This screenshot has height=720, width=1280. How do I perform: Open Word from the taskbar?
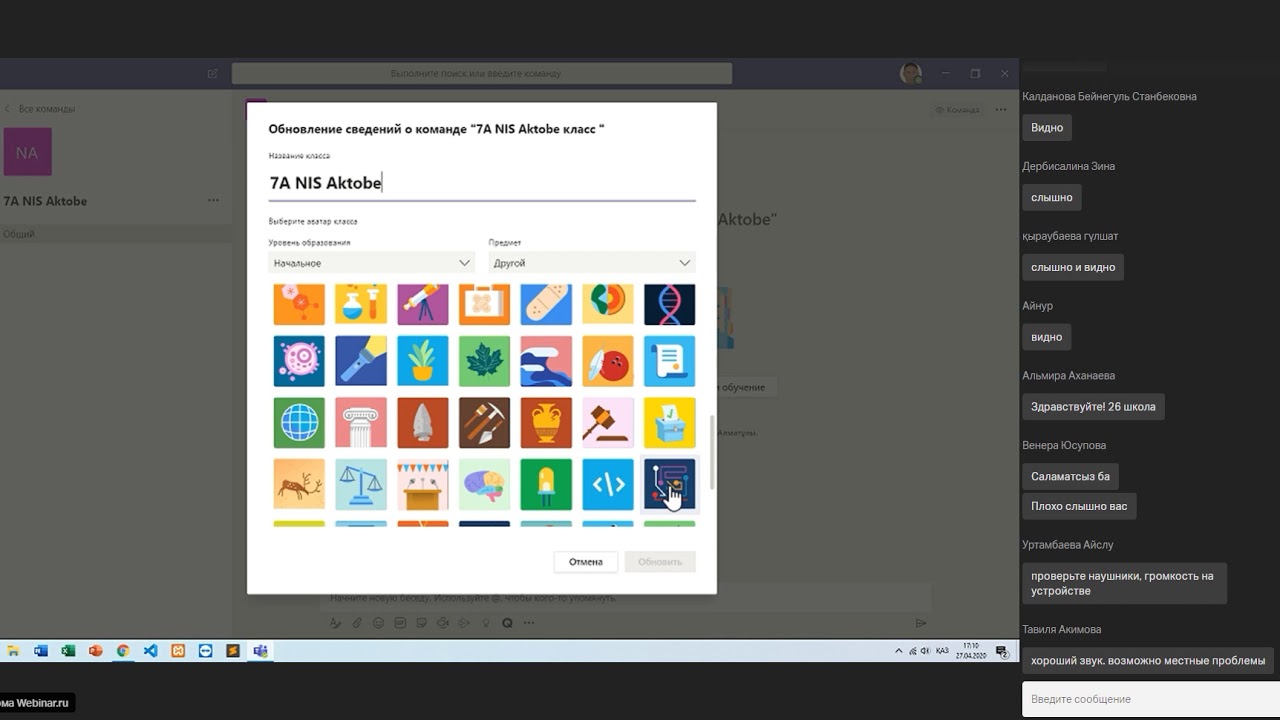point(41,650)
